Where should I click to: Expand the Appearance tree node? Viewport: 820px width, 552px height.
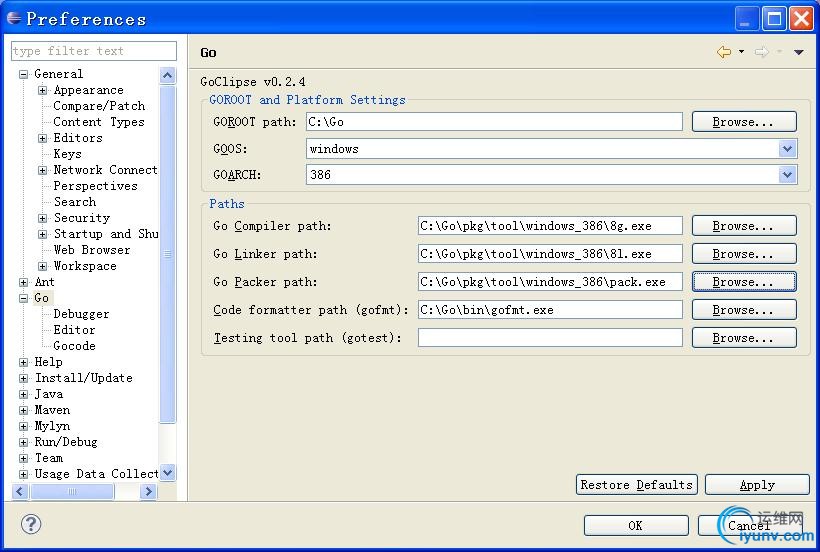point(42,90)
